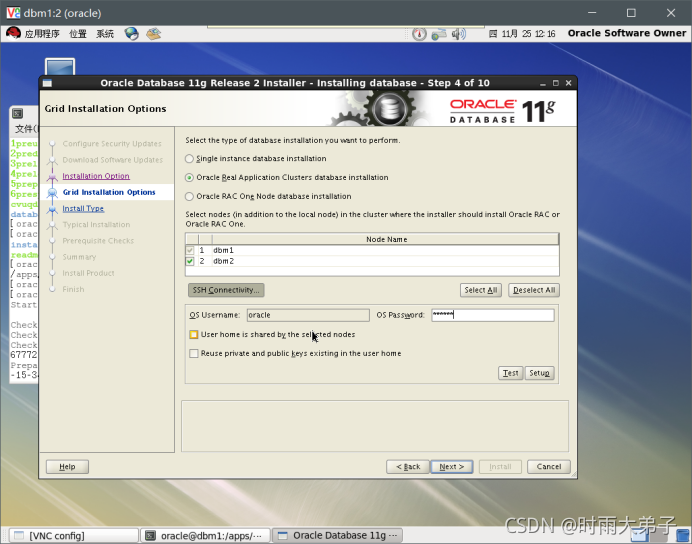Image resolution: width=692 pixels, height=544 pixels.
Task: Open the network connection tray icon
Action: pyautogui.click(x=439, y=34)
